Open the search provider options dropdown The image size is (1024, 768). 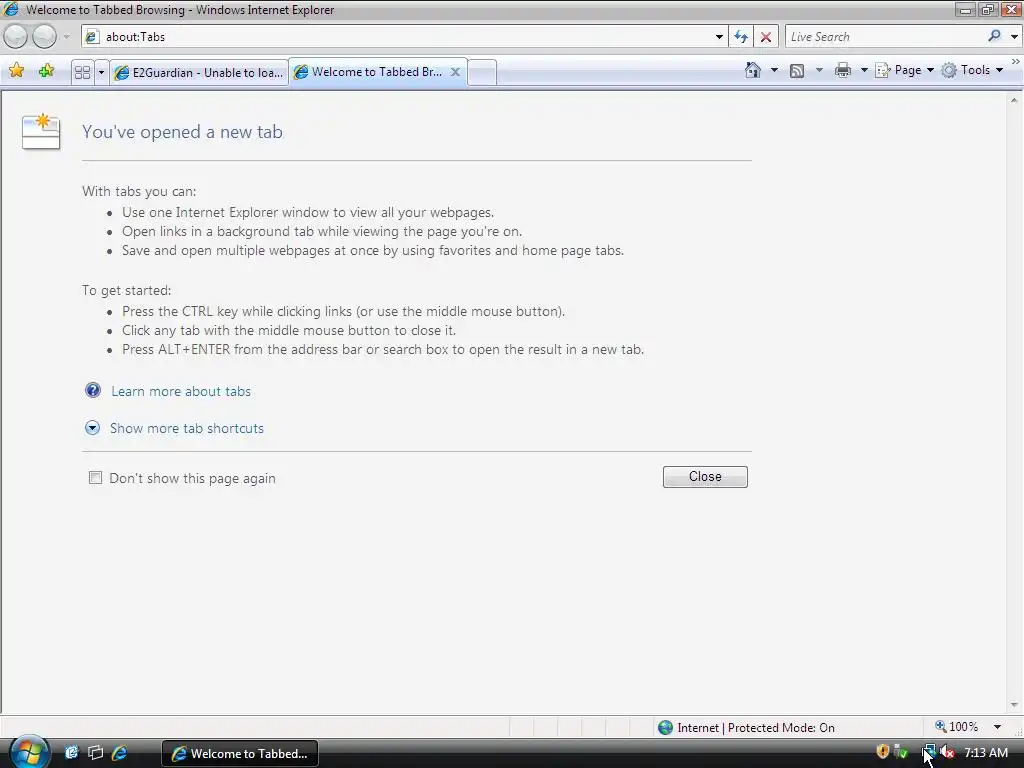[1014, 37]
